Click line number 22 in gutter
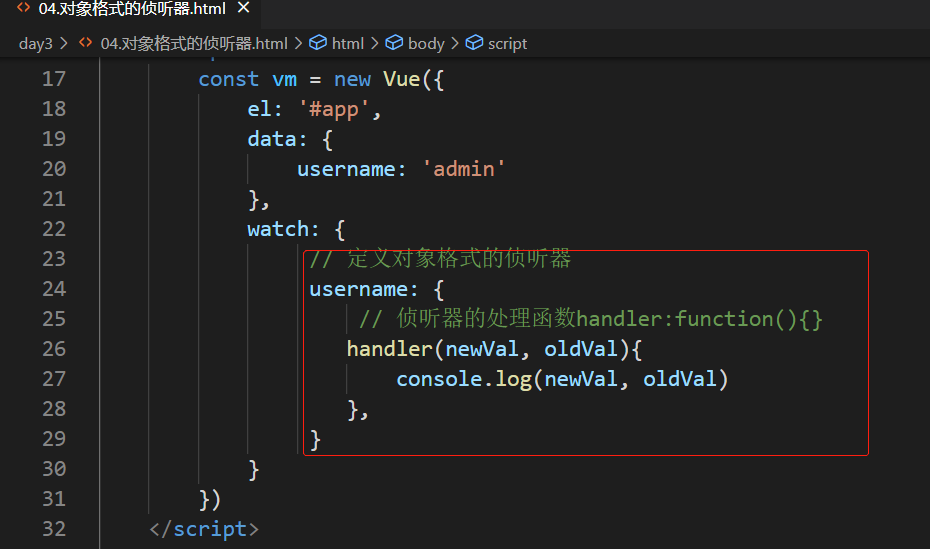This screenshot has height=549, width=930. click(54, 229)
